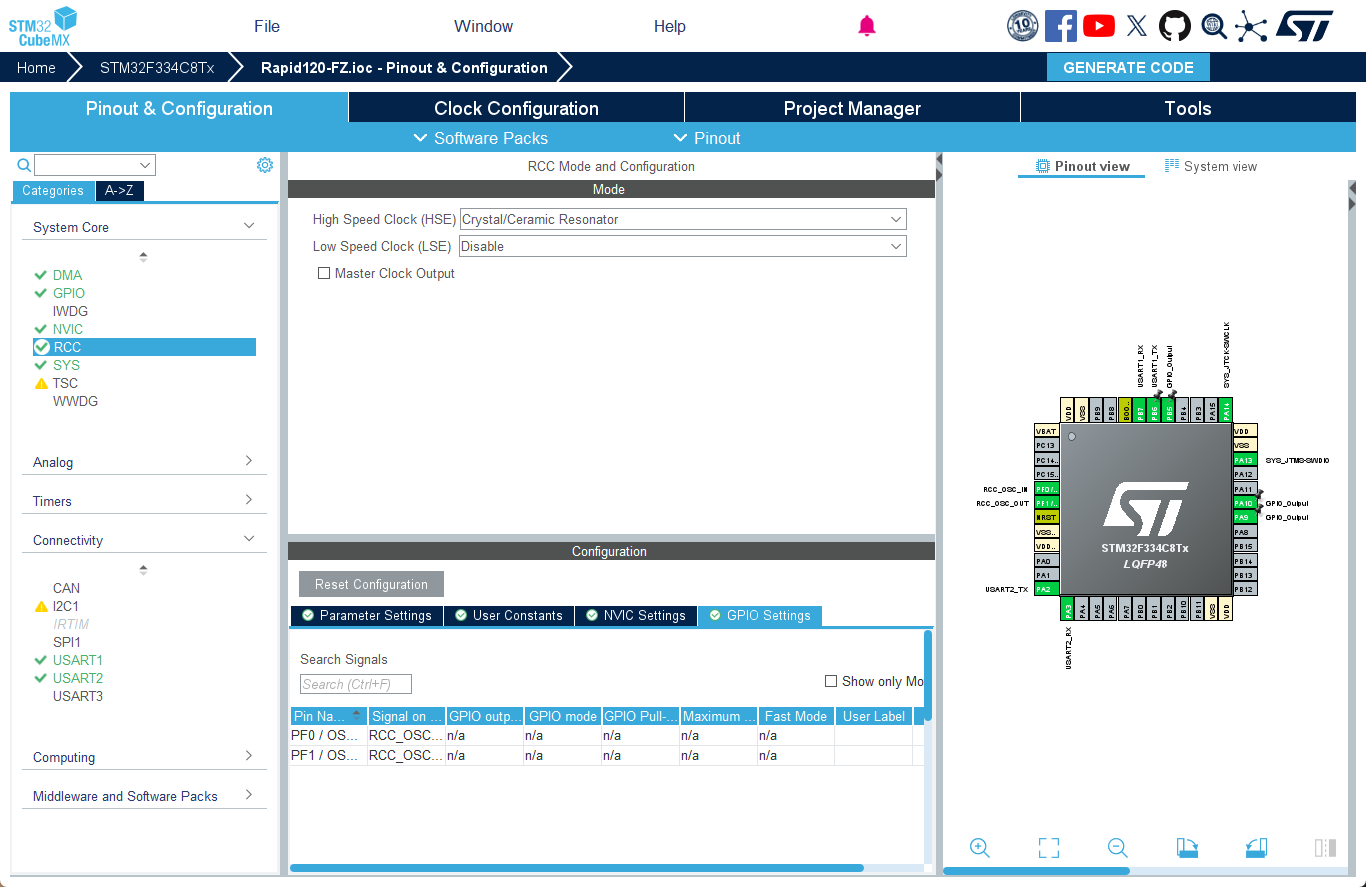This screenshot has height=887, width=1366.
Task: Select the NRST pin on the chip
Action: pos(1045,517)
